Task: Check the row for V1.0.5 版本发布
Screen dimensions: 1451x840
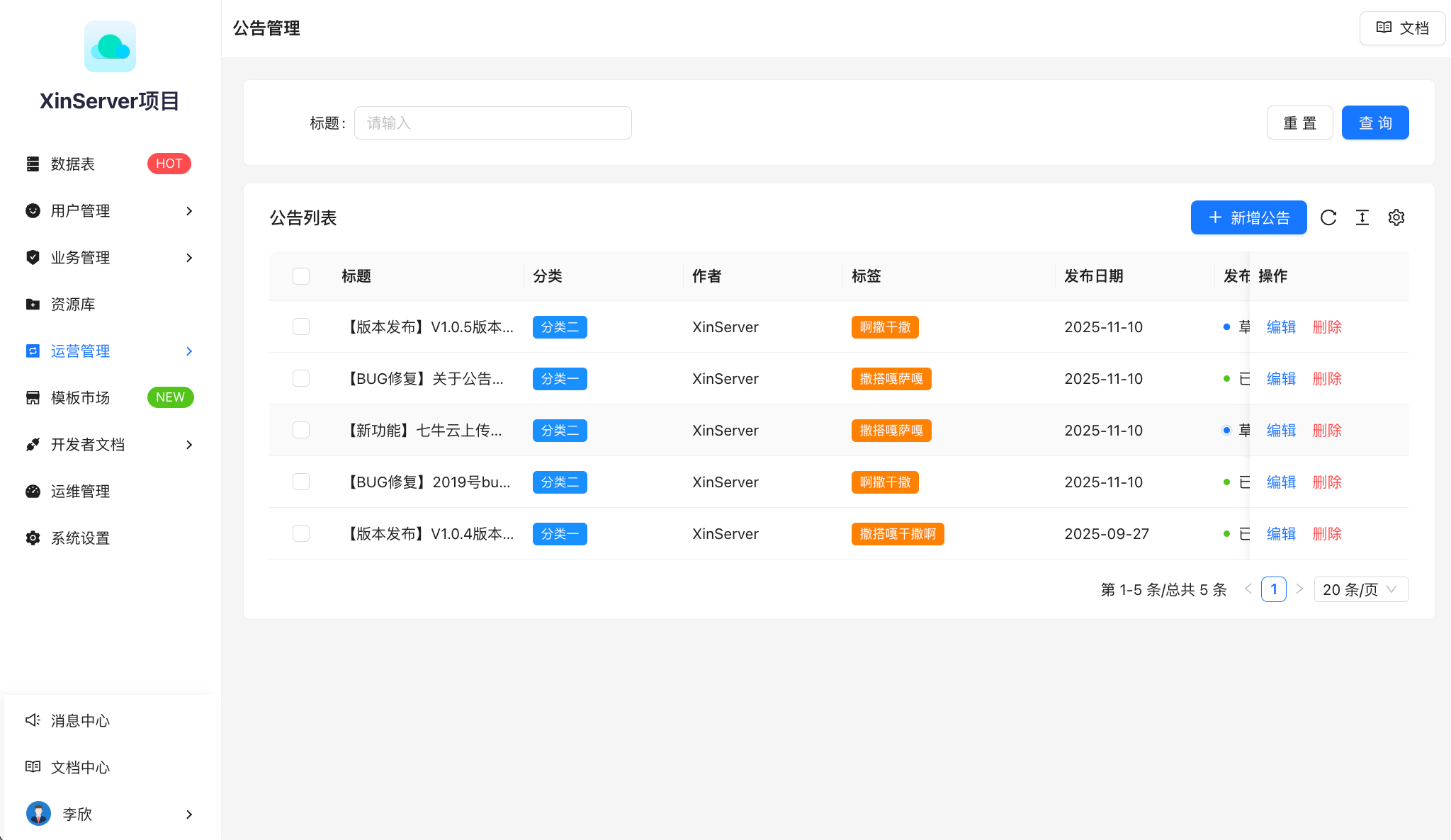Action: 301,327
